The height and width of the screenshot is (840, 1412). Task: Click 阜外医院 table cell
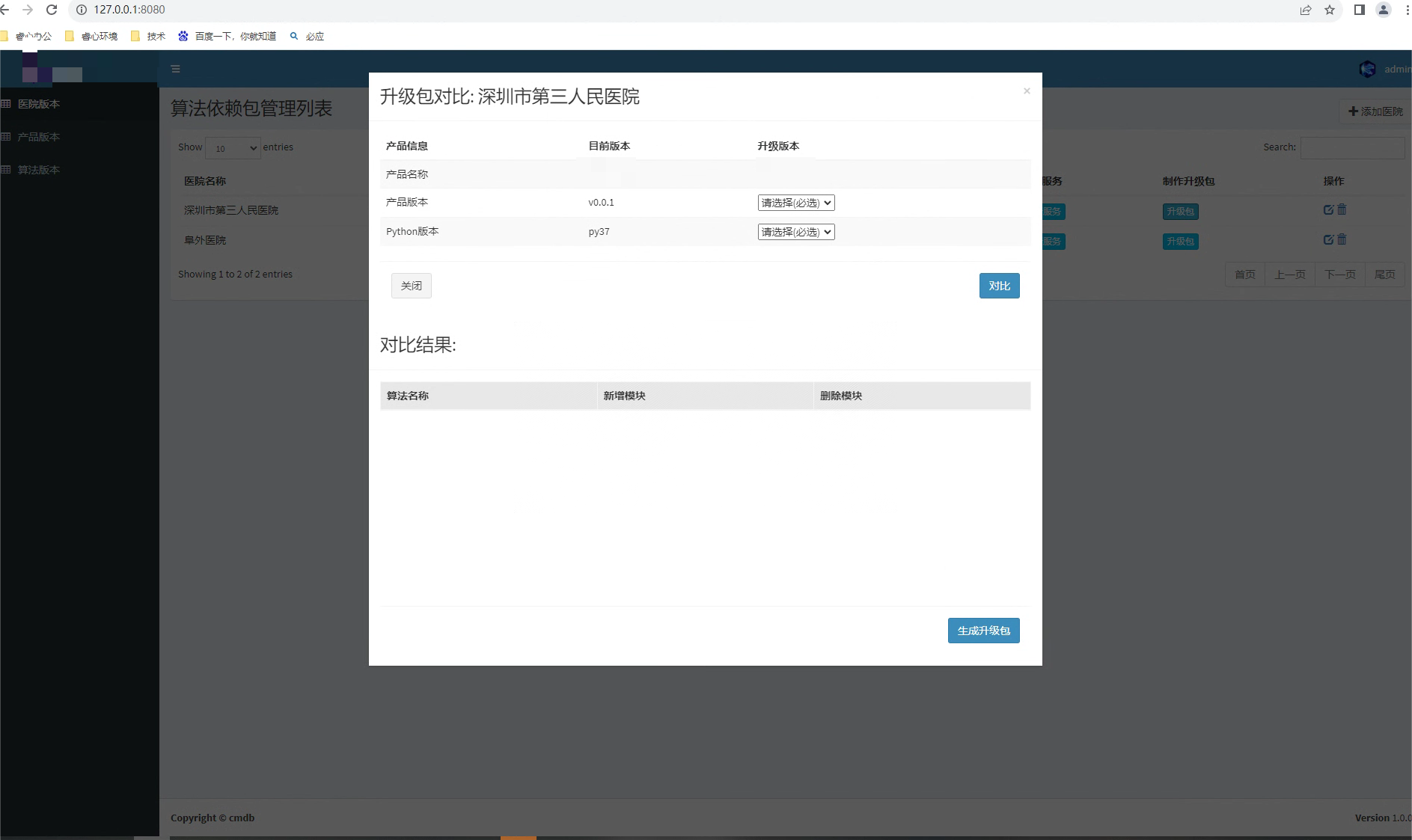click(205, 240)
